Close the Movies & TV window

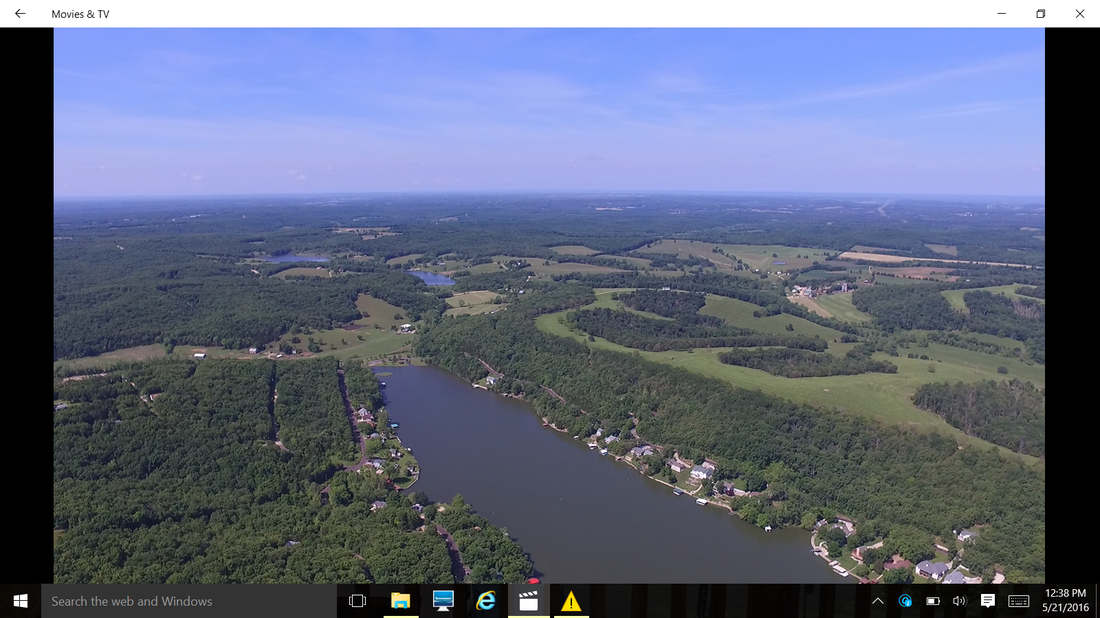tap(1080, 13)
